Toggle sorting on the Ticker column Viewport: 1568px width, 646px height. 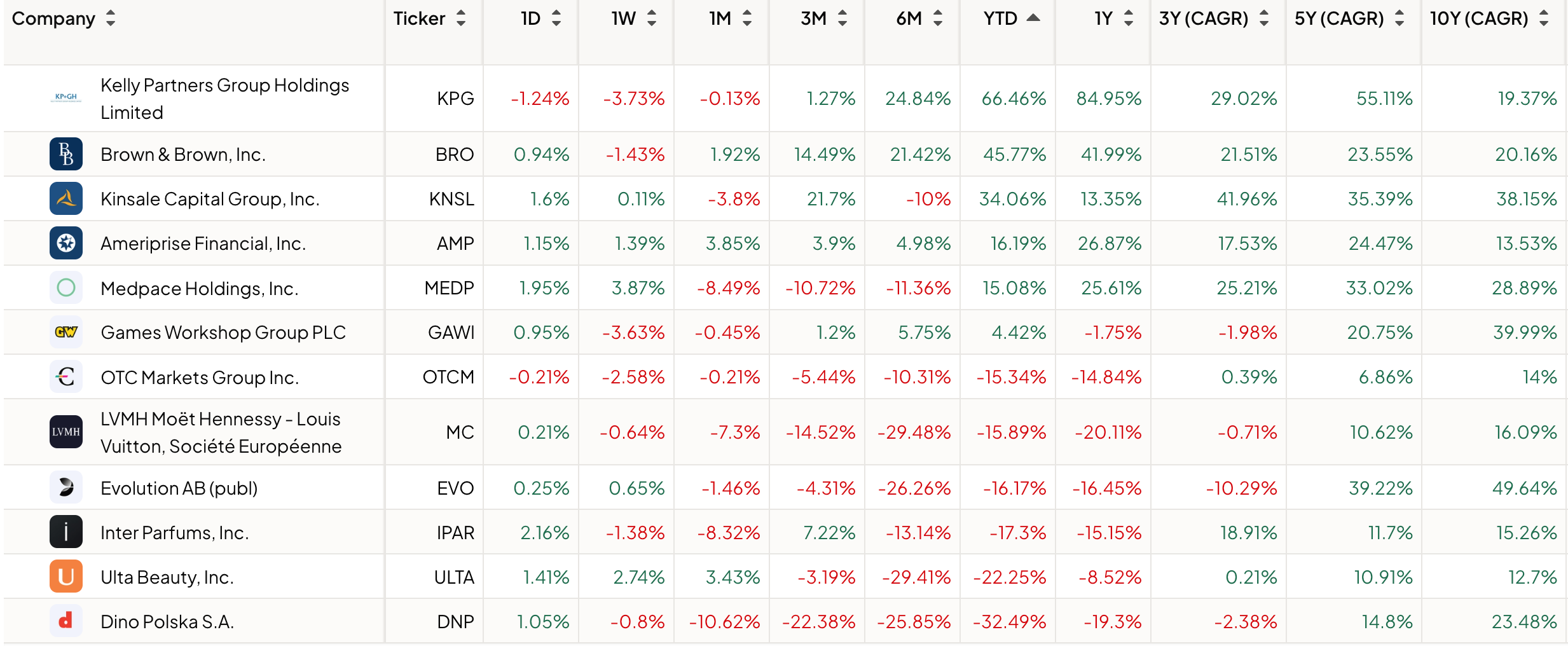coord(460,18)
